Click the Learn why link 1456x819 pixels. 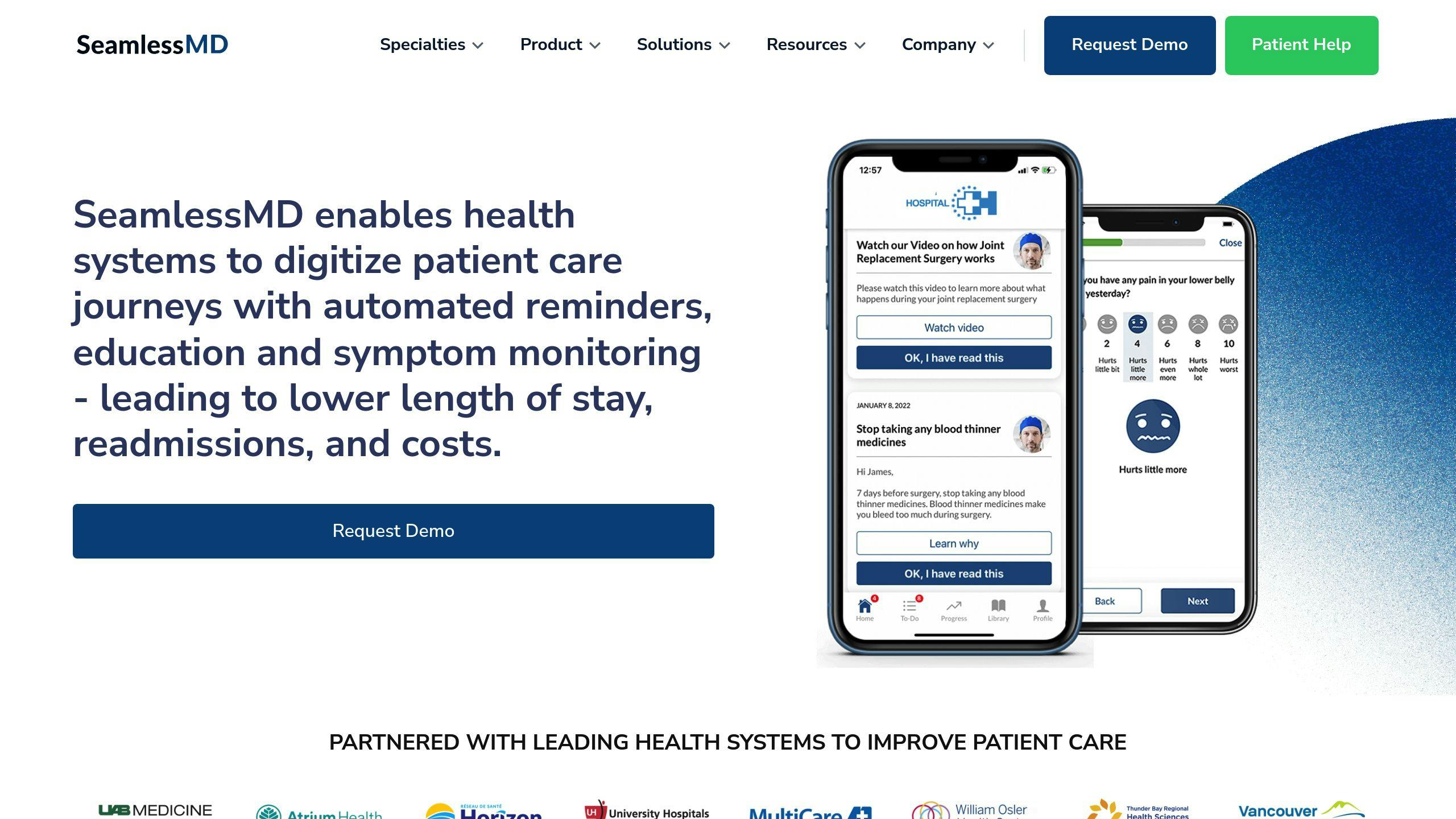(954, 543)
